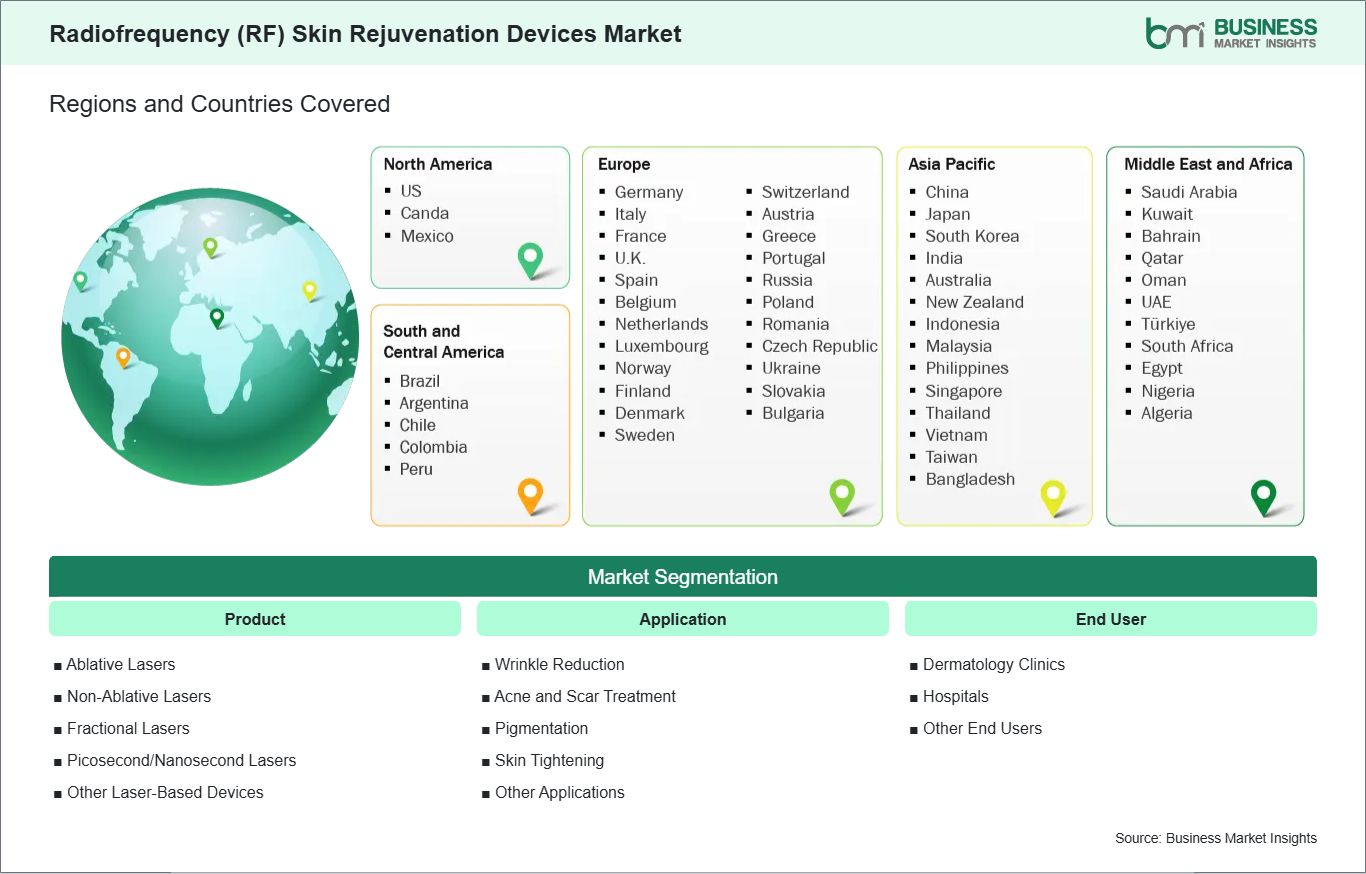Click 'Mexico' in North America list
Image resolution: width=1366 pixels, height=874 pixels.
[427, 236]
